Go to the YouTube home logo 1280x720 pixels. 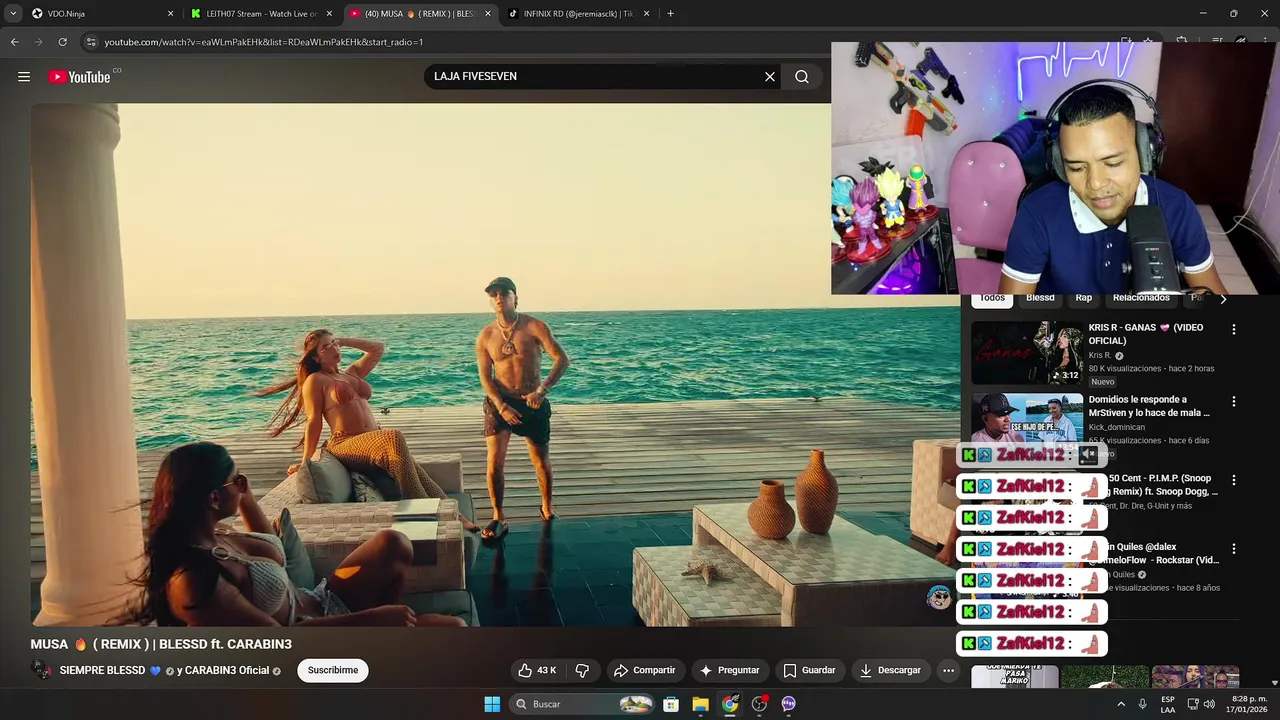tap(79, 77)
